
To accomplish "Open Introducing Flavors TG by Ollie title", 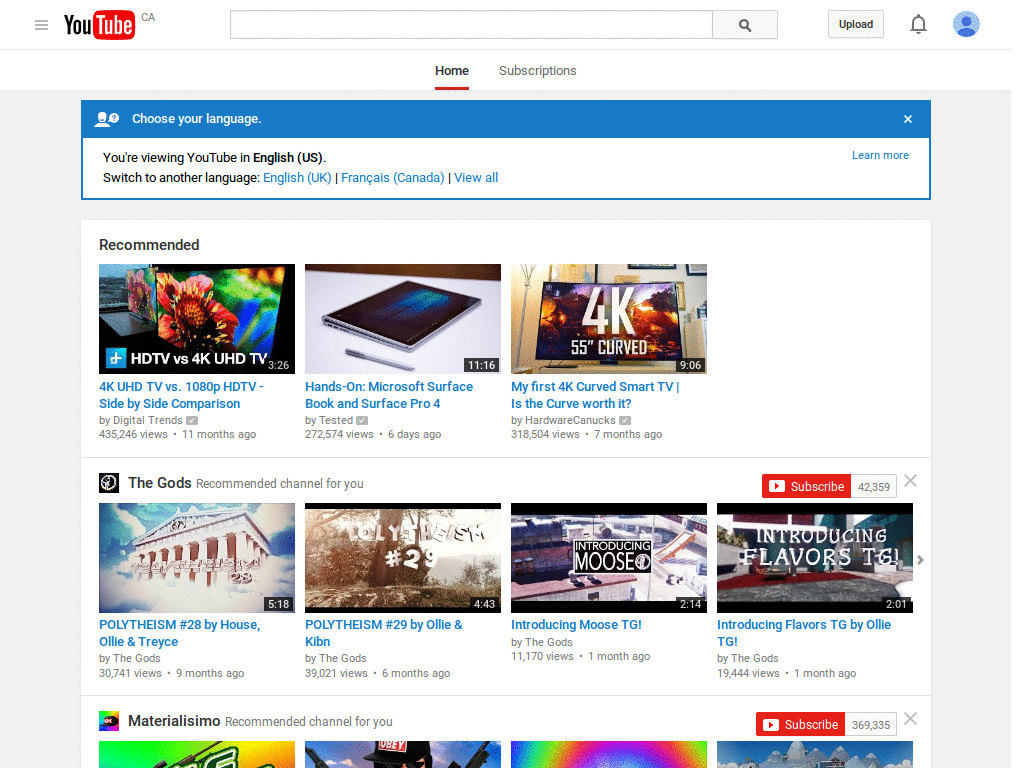I will coord(804,633).
